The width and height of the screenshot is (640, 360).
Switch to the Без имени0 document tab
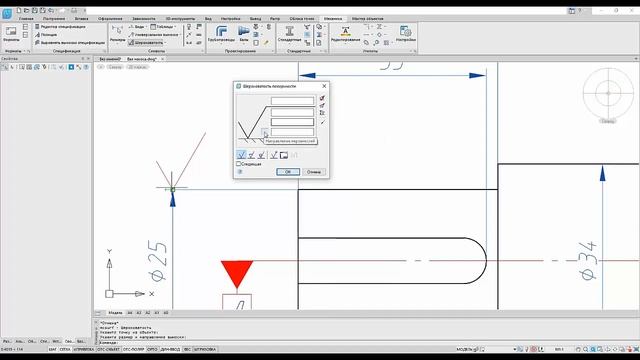pyautogui.click(x=110, y=59)
